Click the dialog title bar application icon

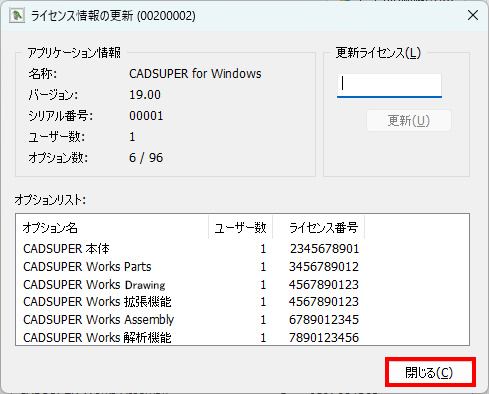[17, 15]
